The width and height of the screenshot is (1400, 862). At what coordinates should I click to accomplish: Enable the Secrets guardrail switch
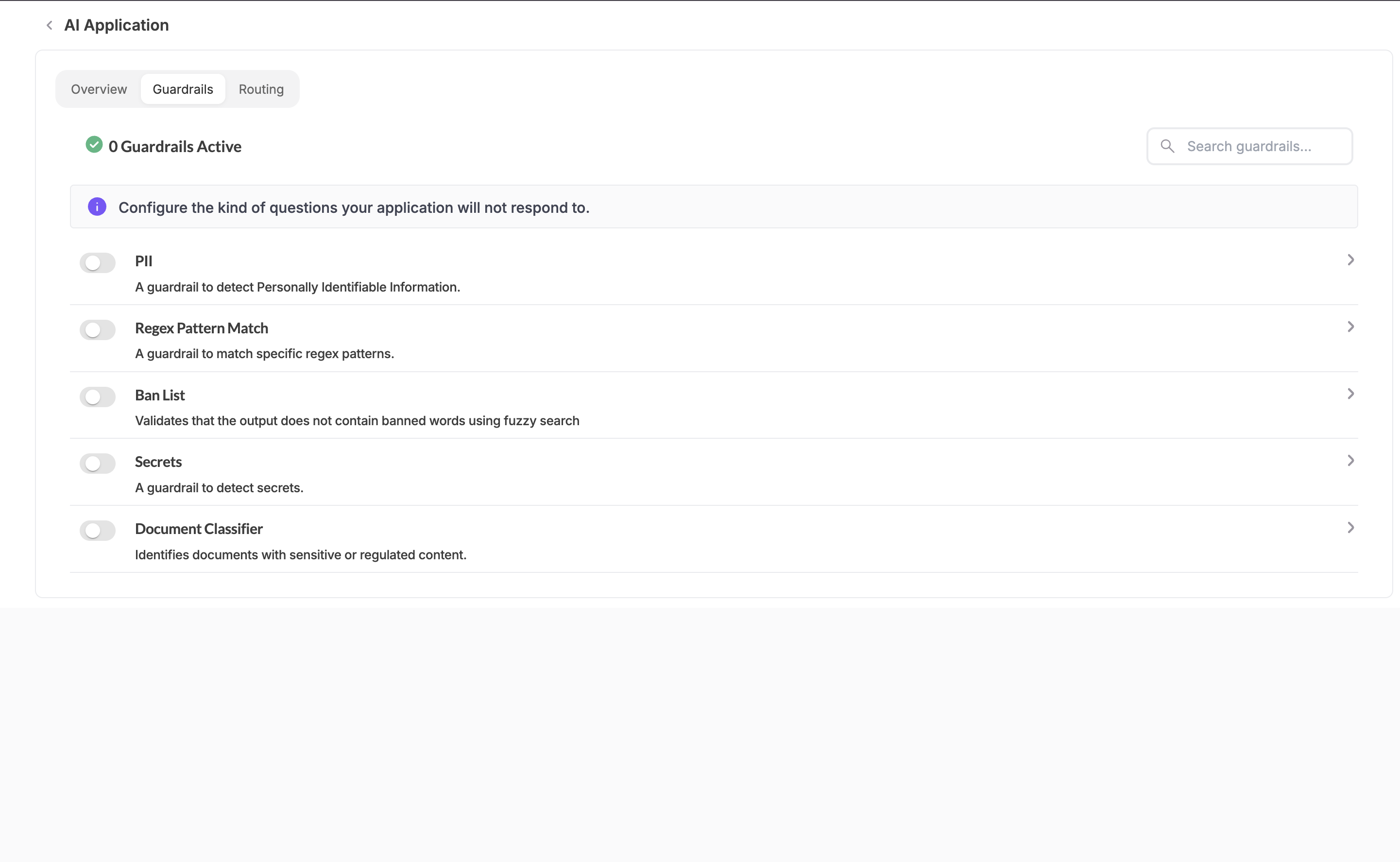pyautogui.click(x=98, y=464)
